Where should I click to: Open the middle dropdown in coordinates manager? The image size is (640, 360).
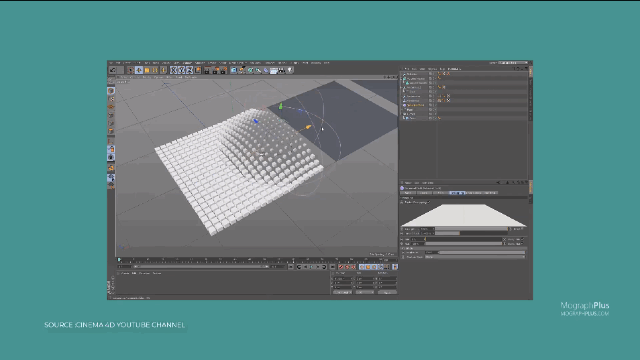point(364,292)
